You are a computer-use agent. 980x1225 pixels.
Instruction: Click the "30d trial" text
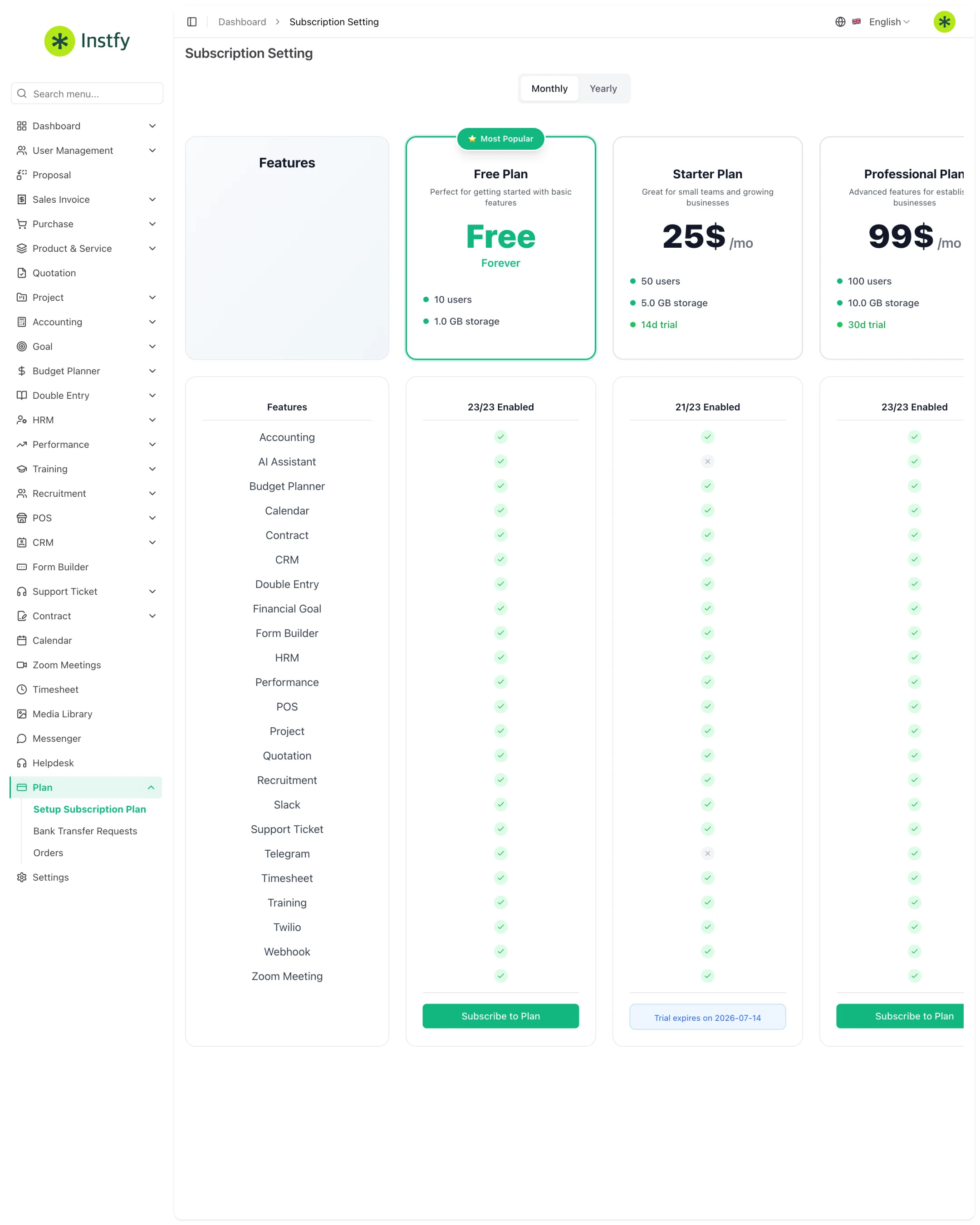point(867,324)
